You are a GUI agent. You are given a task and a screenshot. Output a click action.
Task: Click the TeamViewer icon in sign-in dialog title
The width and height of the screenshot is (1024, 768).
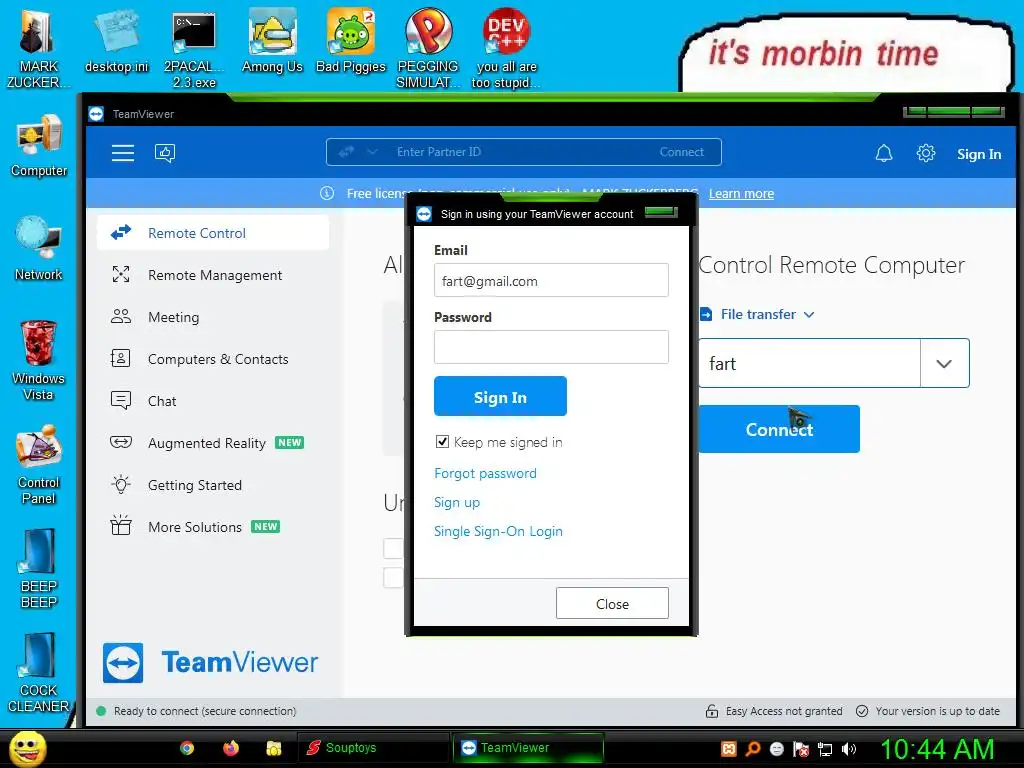424,214
